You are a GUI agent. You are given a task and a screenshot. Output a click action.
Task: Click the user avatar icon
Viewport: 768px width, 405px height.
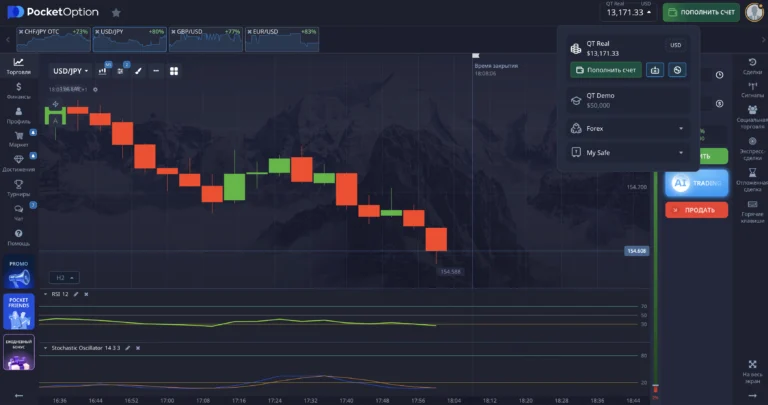point(754,13)
